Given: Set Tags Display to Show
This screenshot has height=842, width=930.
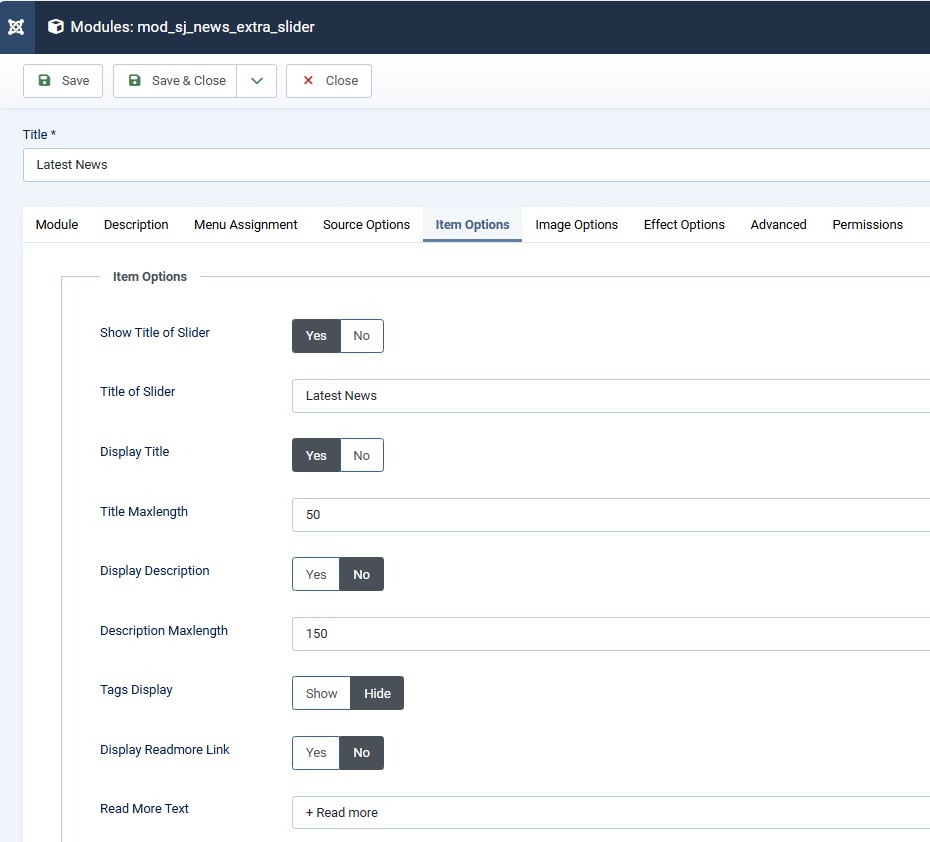Looking at the screenshot, I should 321,694.
